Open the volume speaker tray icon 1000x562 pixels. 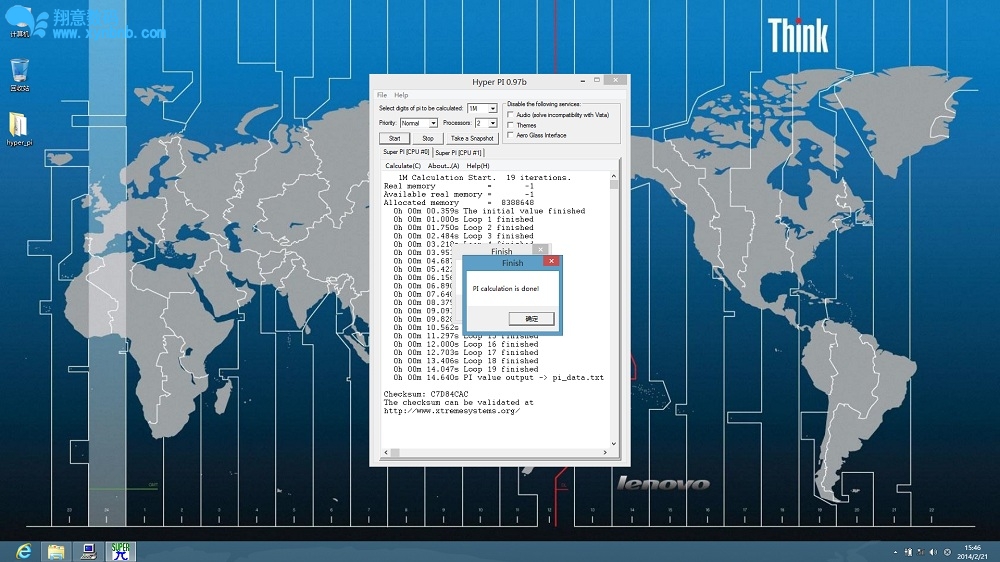point(934,552)
